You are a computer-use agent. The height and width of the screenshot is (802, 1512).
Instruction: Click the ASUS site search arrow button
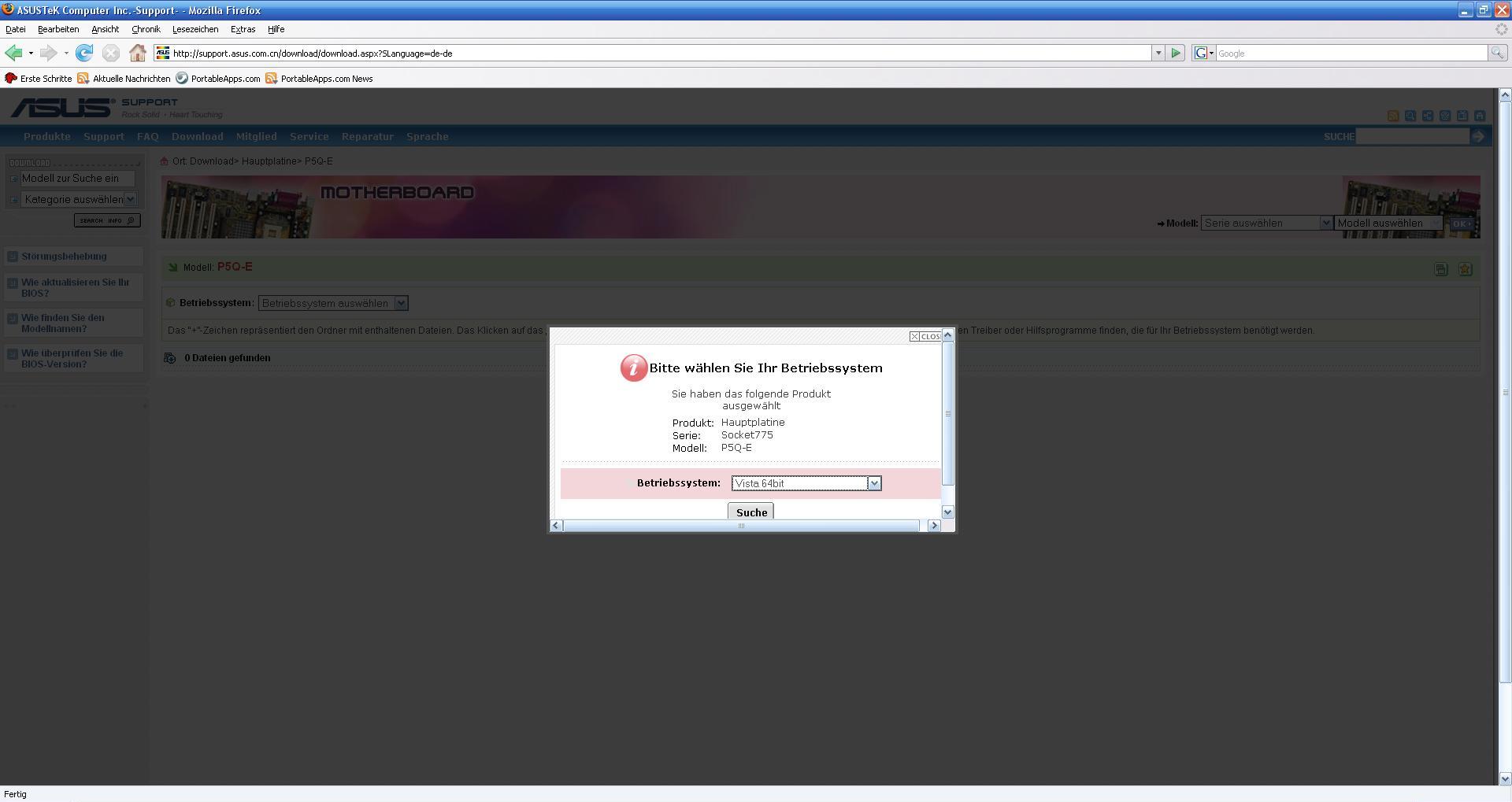tap(1478, 136)
